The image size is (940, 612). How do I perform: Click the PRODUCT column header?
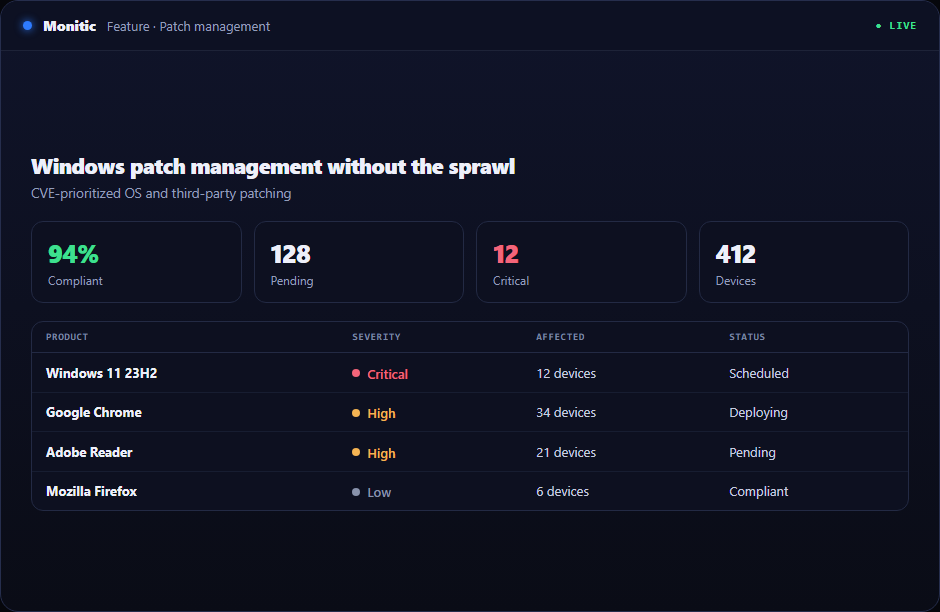pos(67,337)
